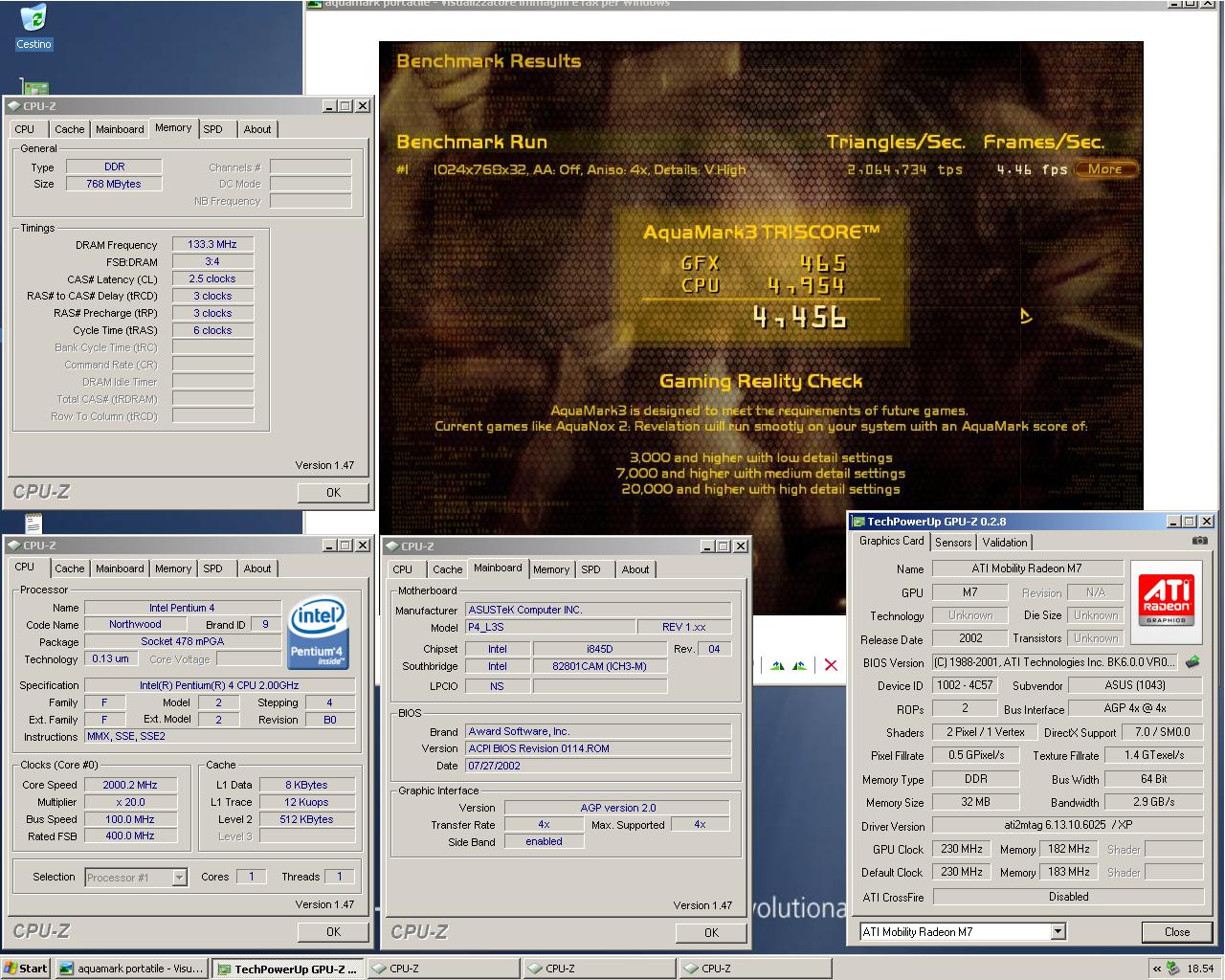1225x980 pixels.
Task: Open Cache tab in the CPU-Z processor window
Action: [x=69, y=568]
